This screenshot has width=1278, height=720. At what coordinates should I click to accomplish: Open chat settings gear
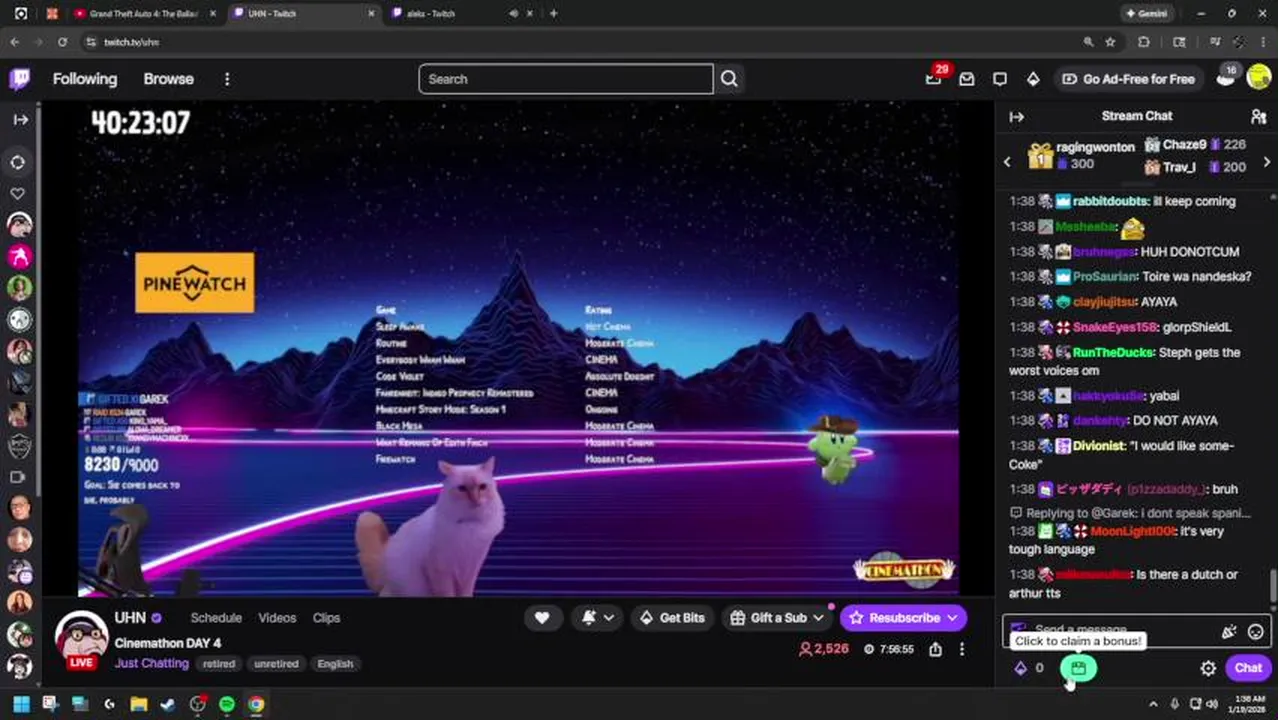click(1208, 668)
